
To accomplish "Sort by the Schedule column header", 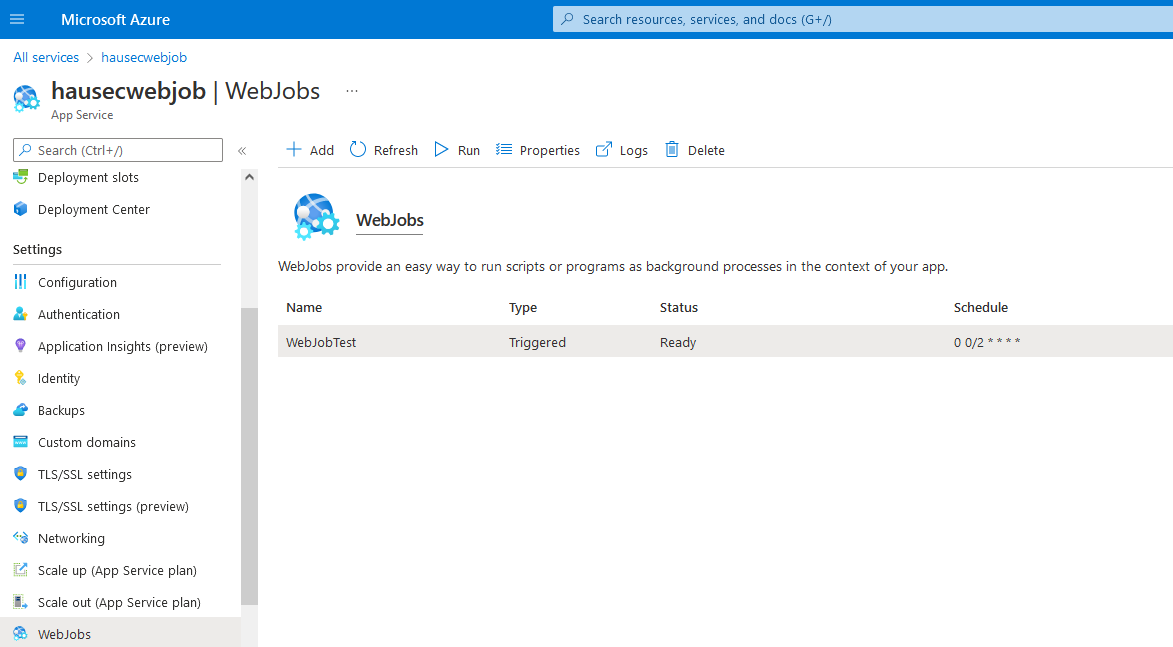I will pyautogui.click(x=981, y=307).
